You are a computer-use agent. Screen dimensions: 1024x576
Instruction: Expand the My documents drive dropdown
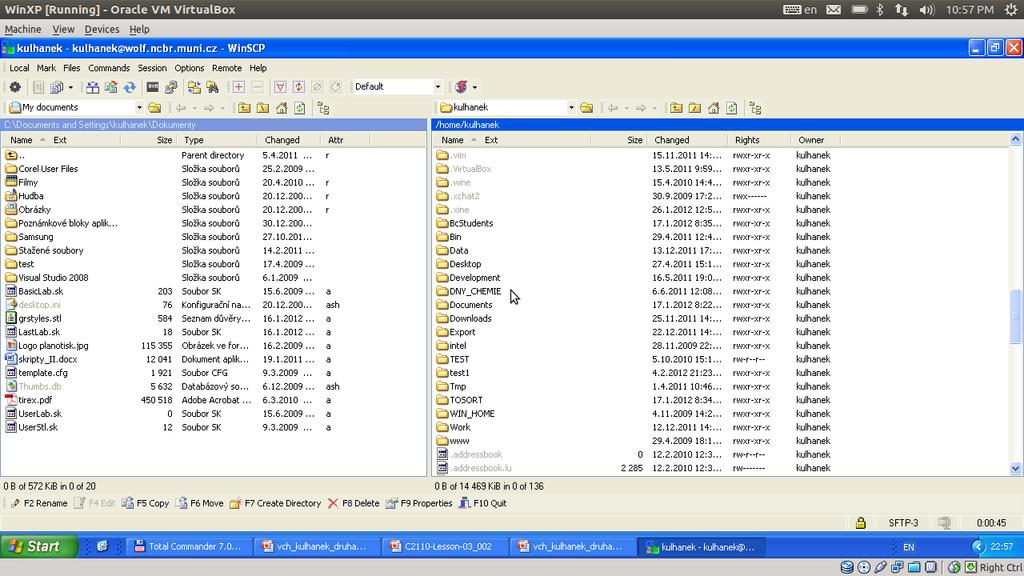coord(139,108)
